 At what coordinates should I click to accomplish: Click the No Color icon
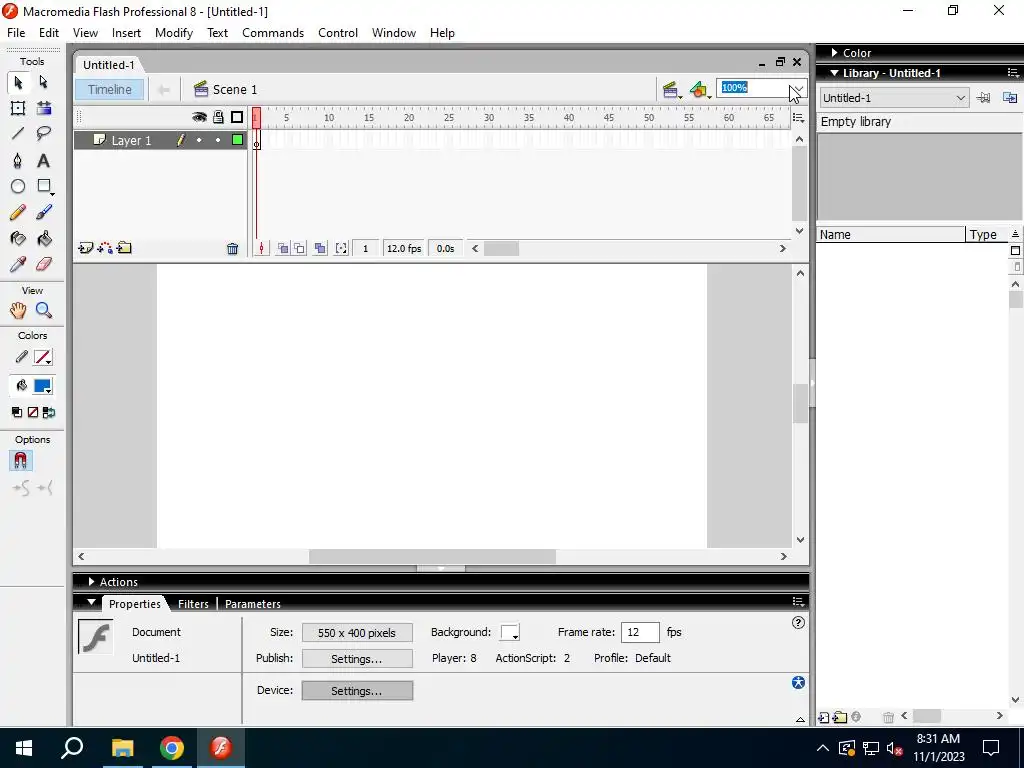point(33,412)
